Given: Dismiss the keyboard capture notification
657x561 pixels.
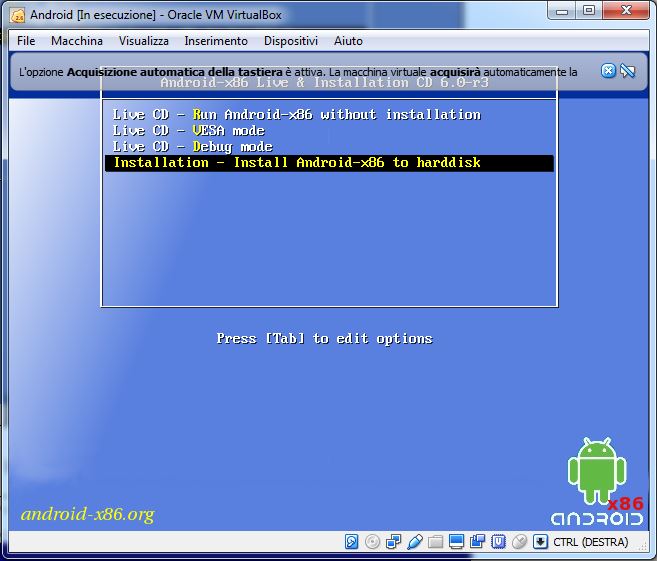Looking at the screenshot, I should [608, 71].
